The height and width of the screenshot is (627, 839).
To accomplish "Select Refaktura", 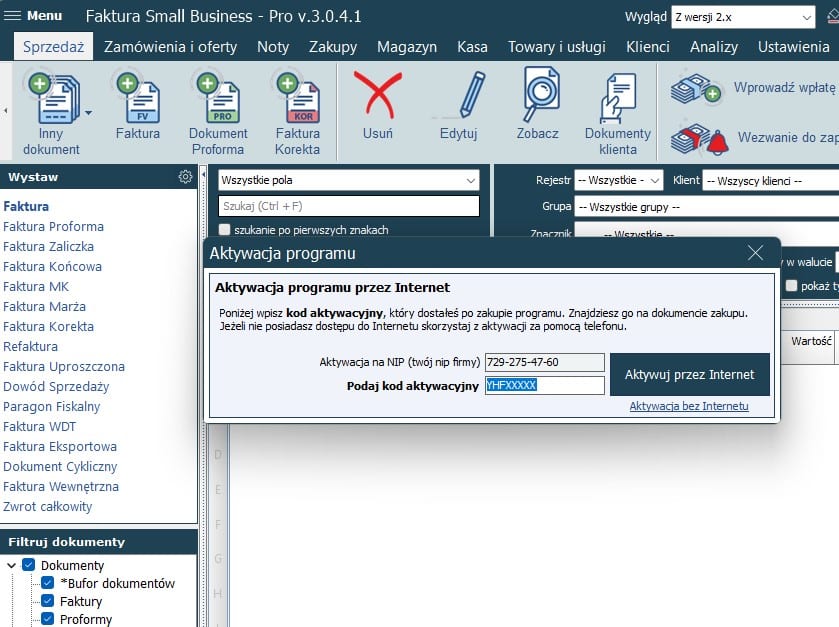I will point(30,347).
